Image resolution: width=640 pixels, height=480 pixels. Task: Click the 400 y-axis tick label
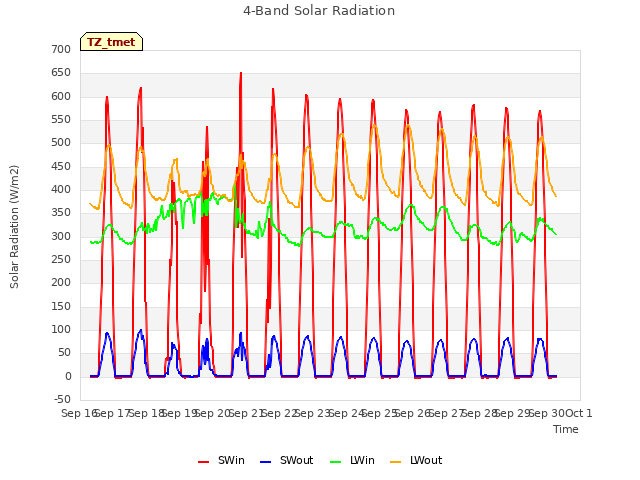pos(61,189)
